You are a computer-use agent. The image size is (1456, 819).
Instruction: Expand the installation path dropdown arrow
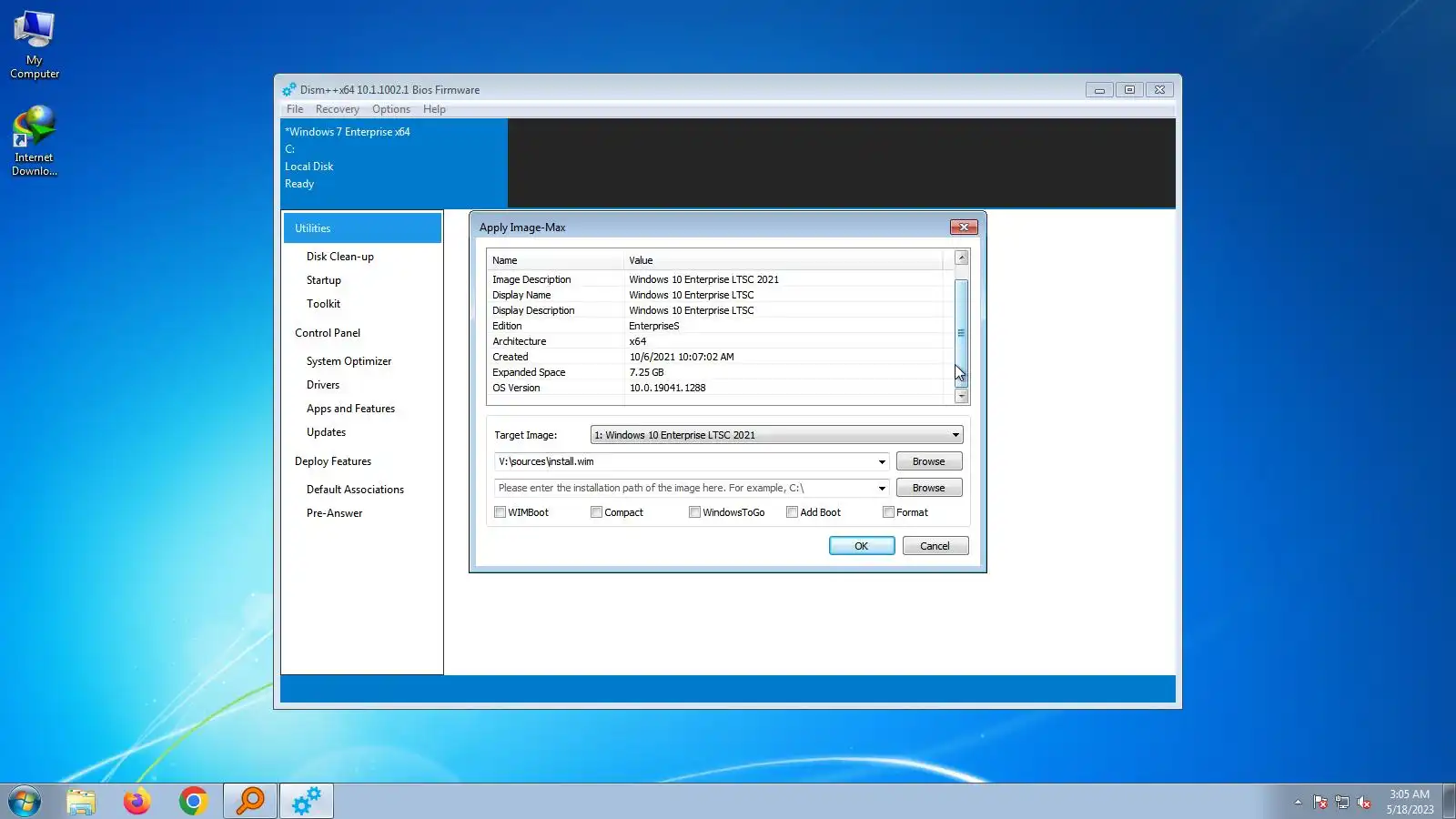(882, 488)
